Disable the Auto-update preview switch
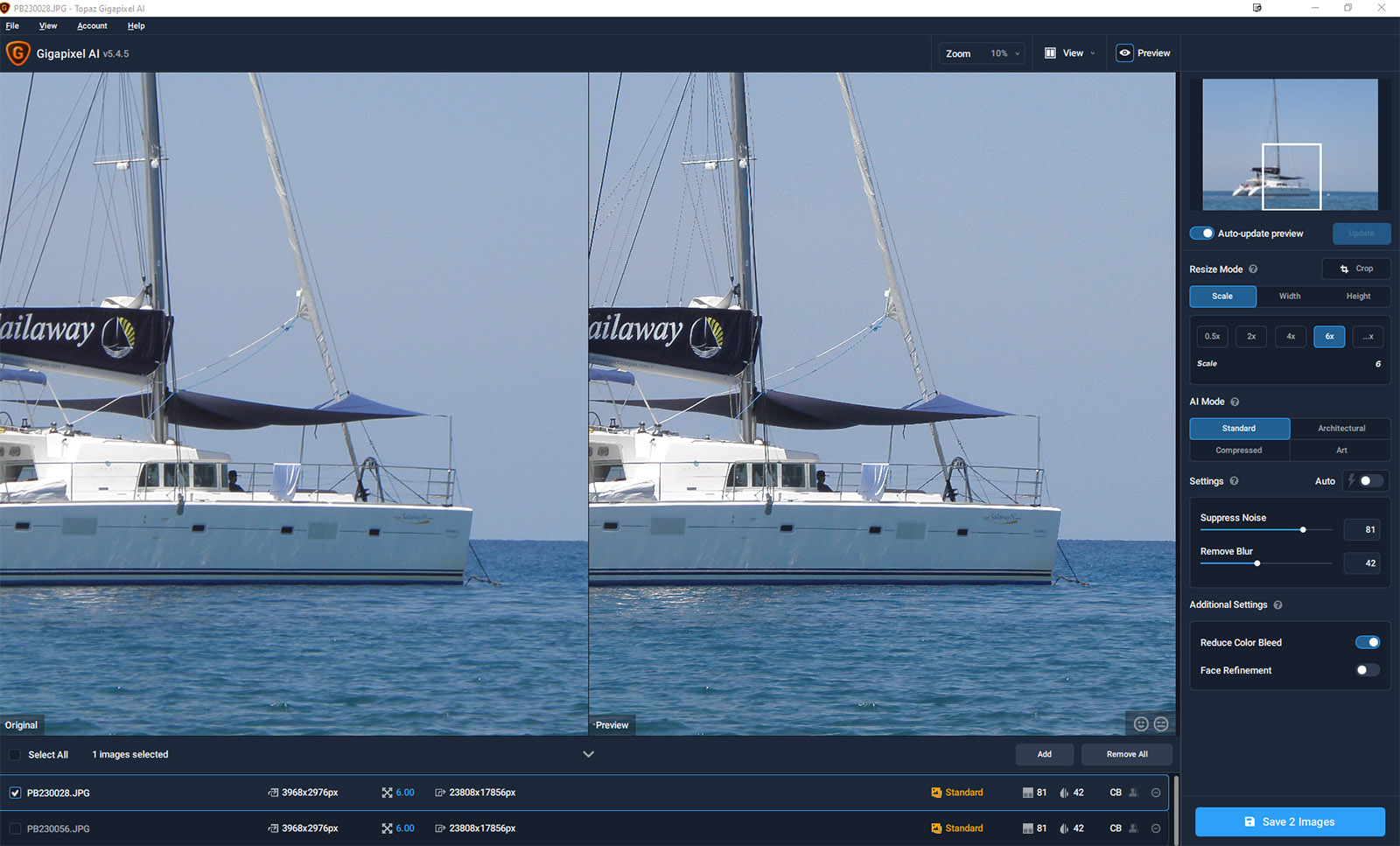The height and width of the screenshot is (846, 1400). 1202,234
